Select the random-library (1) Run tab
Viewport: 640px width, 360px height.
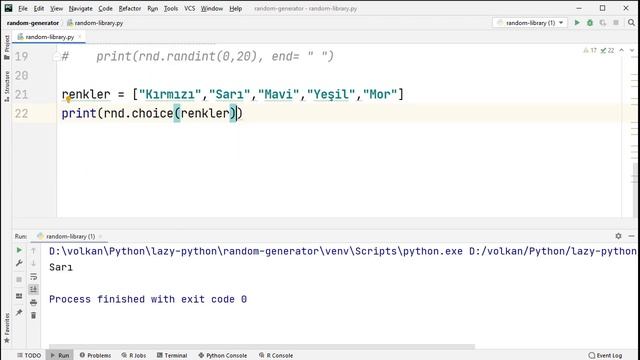[x=70, y=236]
